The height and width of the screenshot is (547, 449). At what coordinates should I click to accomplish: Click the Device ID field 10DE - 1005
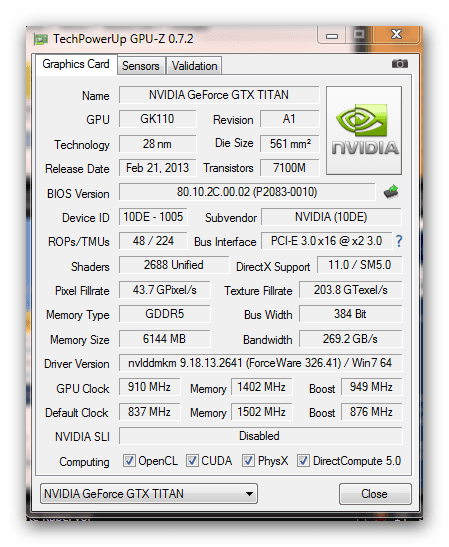[x=153, y=217]
